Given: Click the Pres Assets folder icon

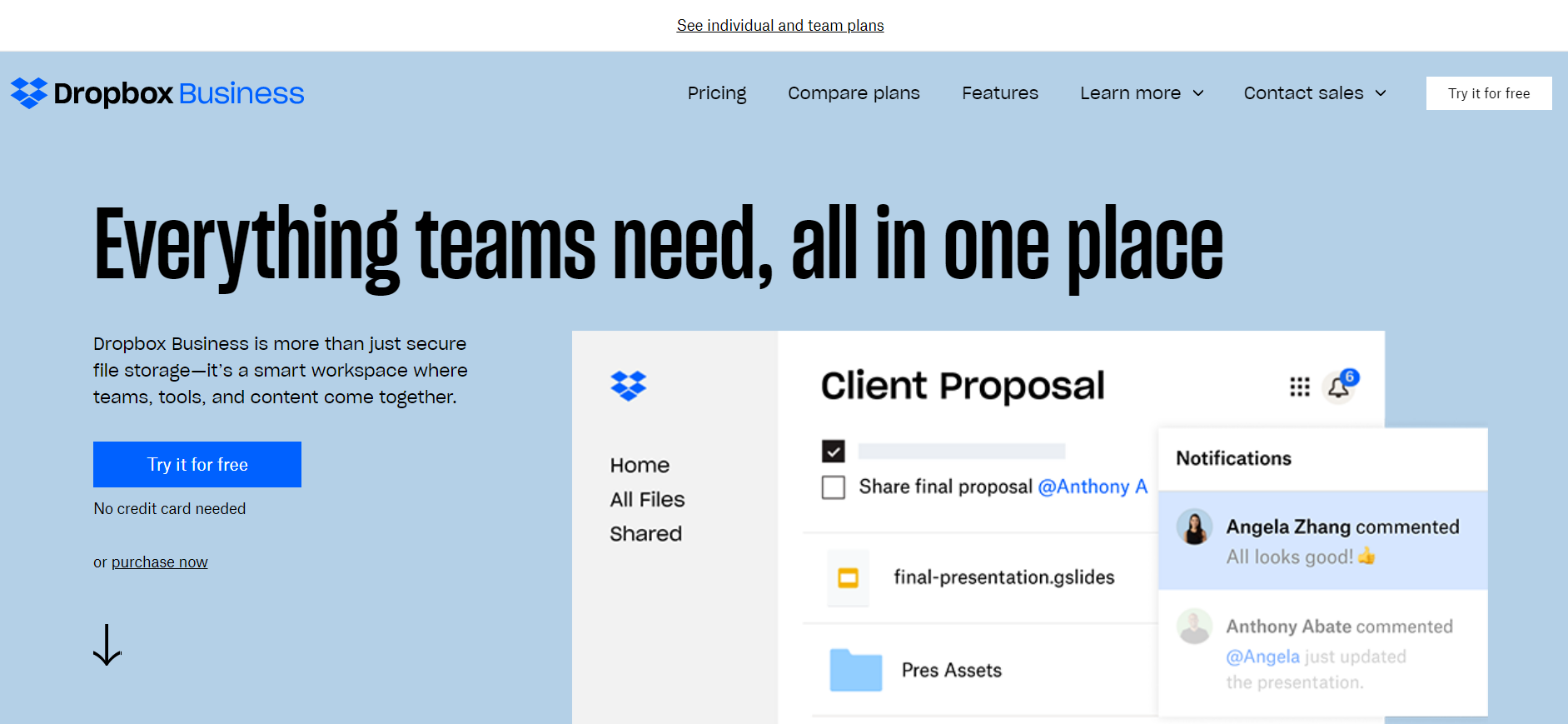Looking at the screenshot, I should coord(856,670).
